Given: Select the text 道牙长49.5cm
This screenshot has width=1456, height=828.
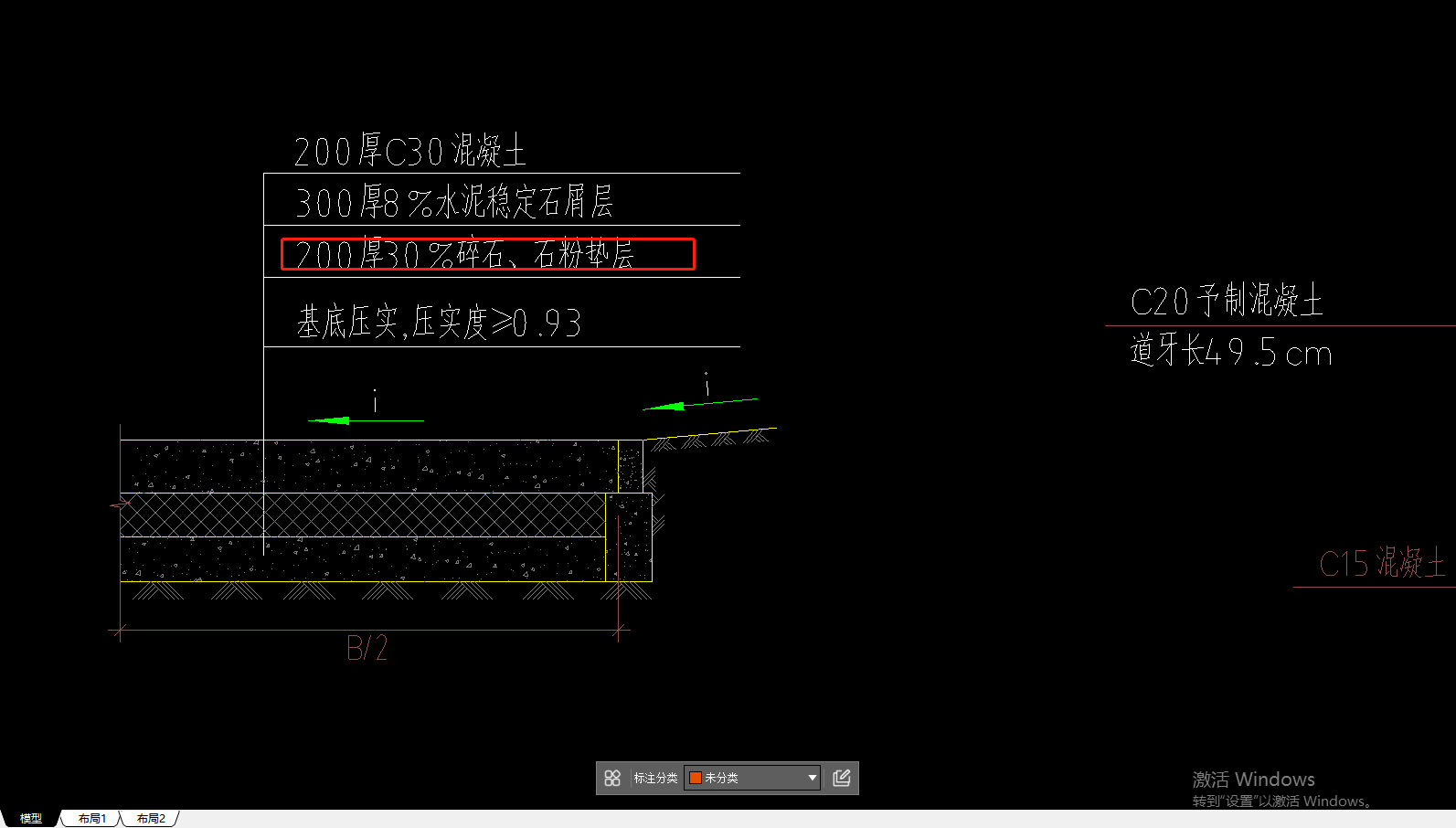Looking at the screenshot, I should tap(1231, 351).
